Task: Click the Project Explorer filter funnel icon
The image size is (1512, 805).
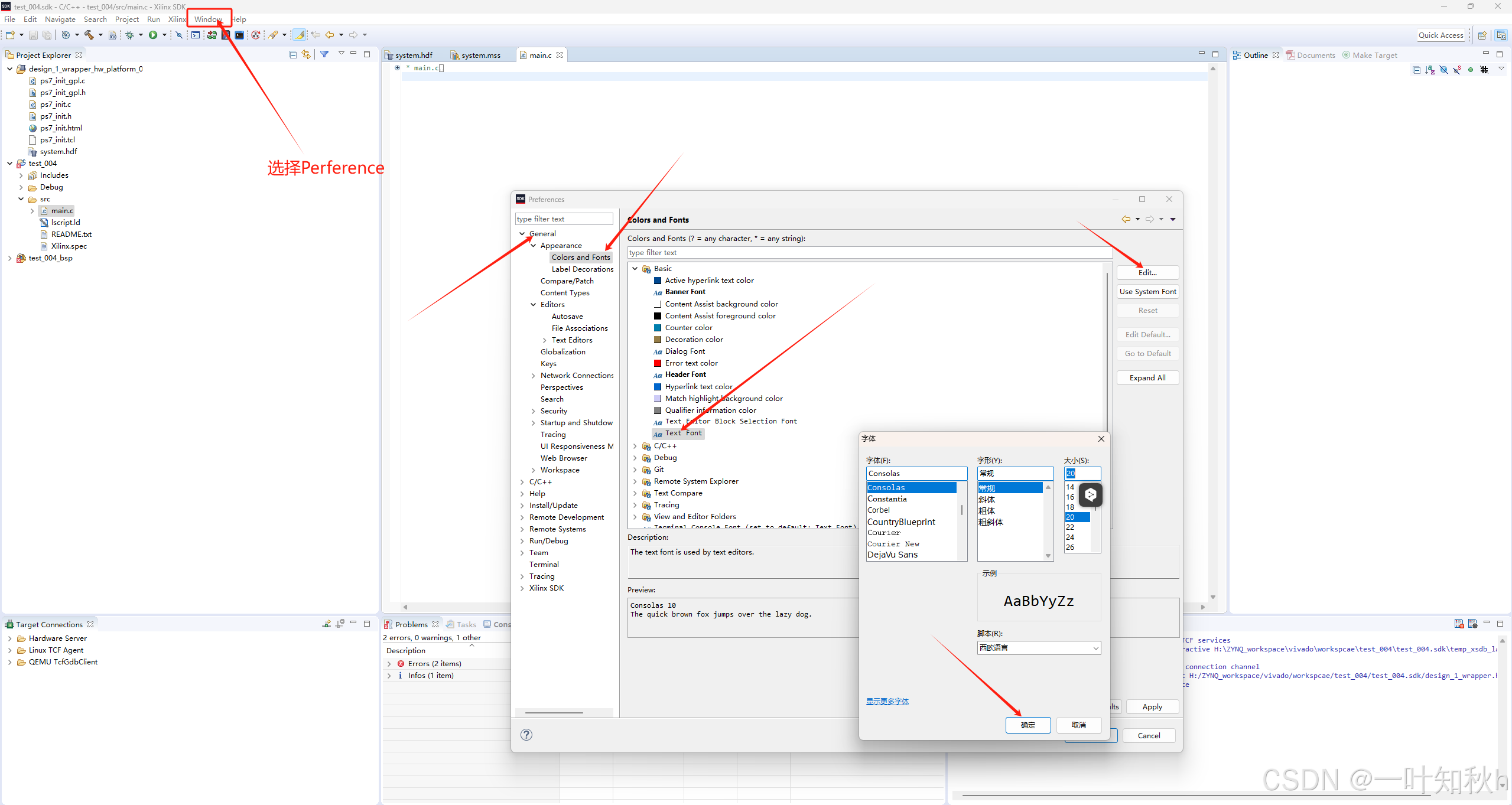Action: [324, 54]
